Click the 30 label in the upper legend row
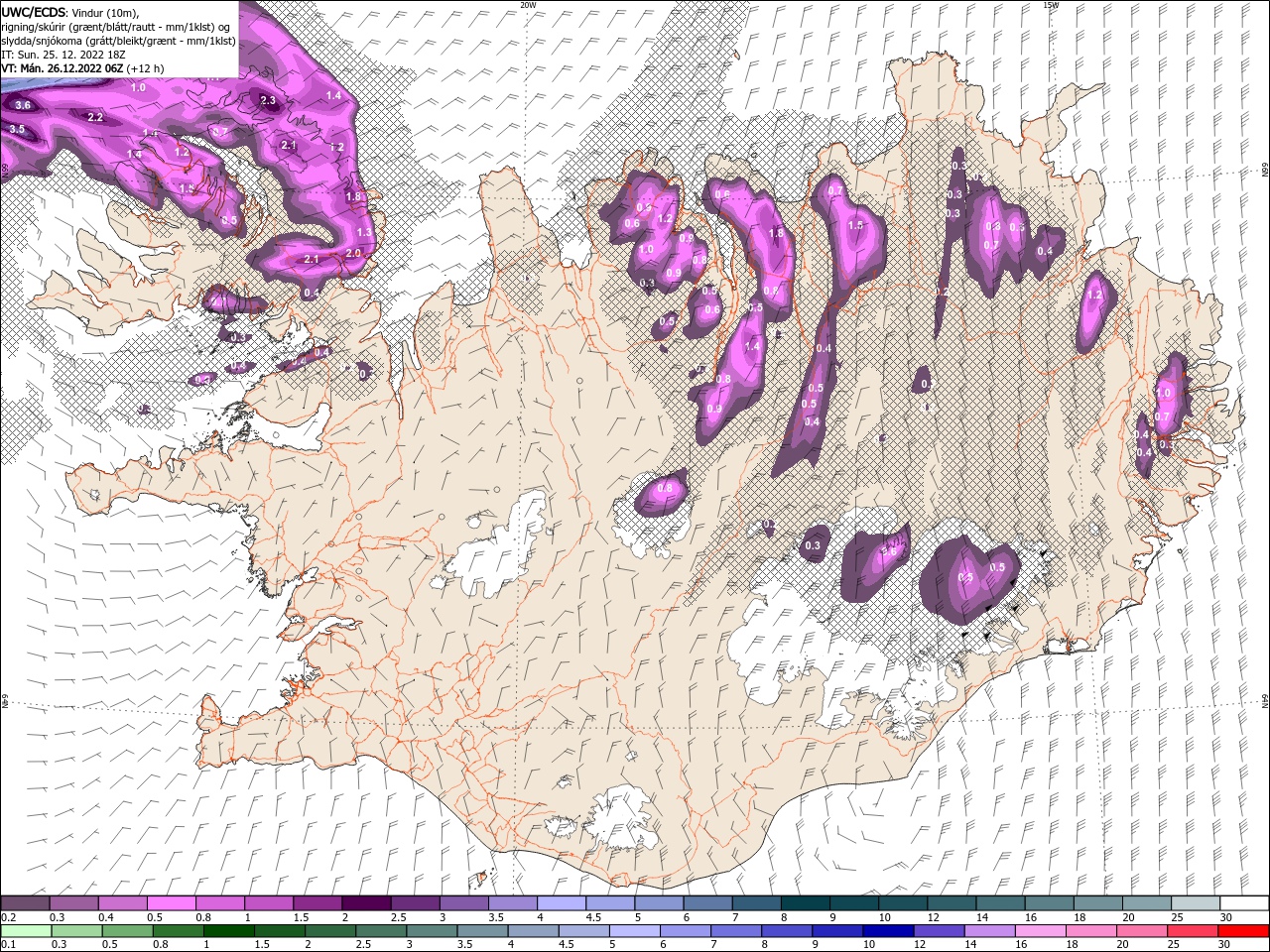Image resolution: width=1270 pixels, height=952 pixels. [1226, 918]
